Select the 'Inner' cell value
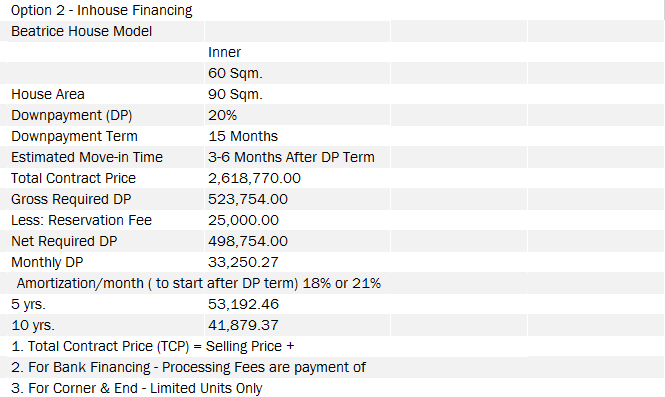 click(x=224, y=52)
